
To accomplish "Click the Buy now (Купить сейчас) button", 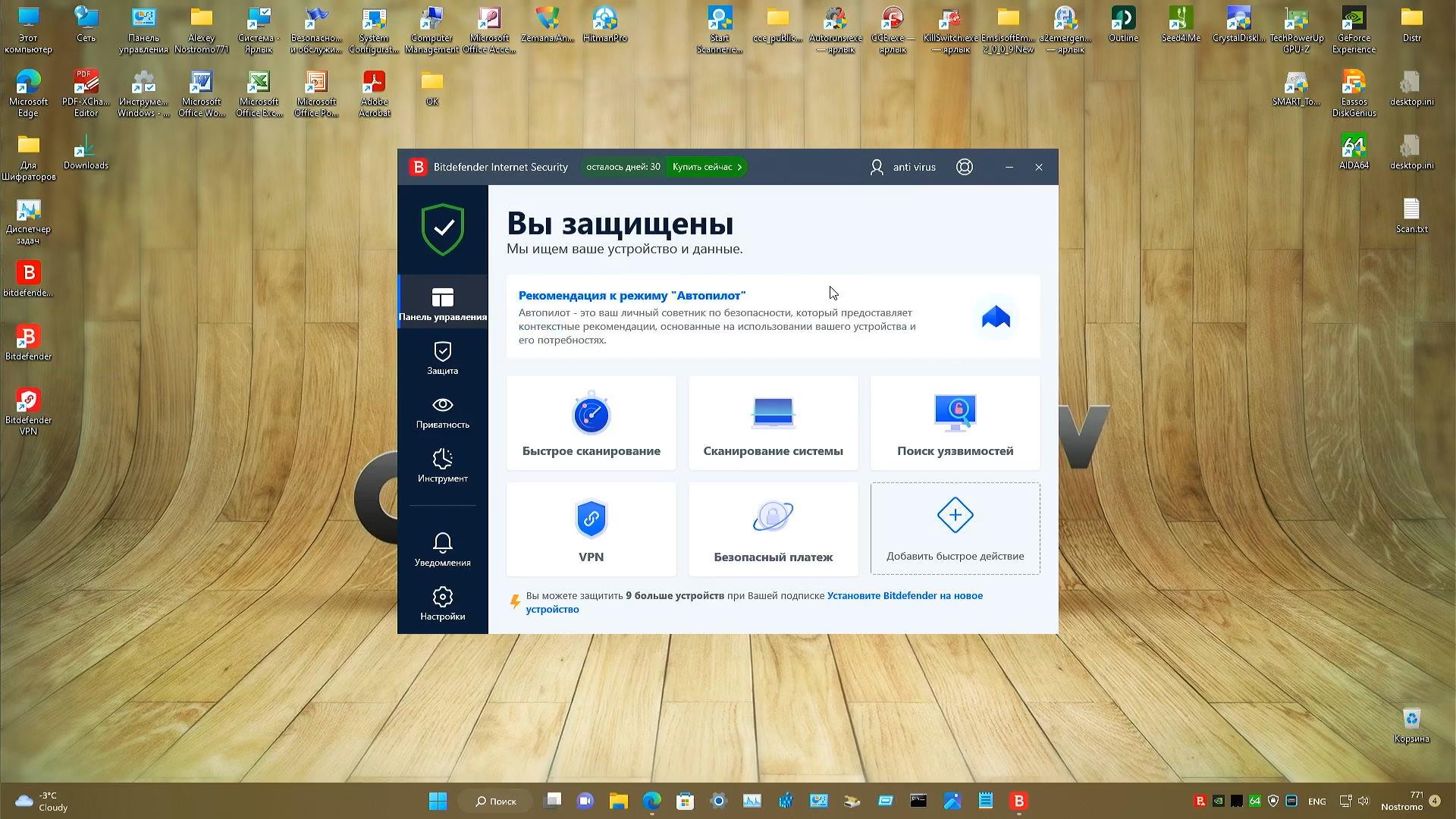I will 706,167.
